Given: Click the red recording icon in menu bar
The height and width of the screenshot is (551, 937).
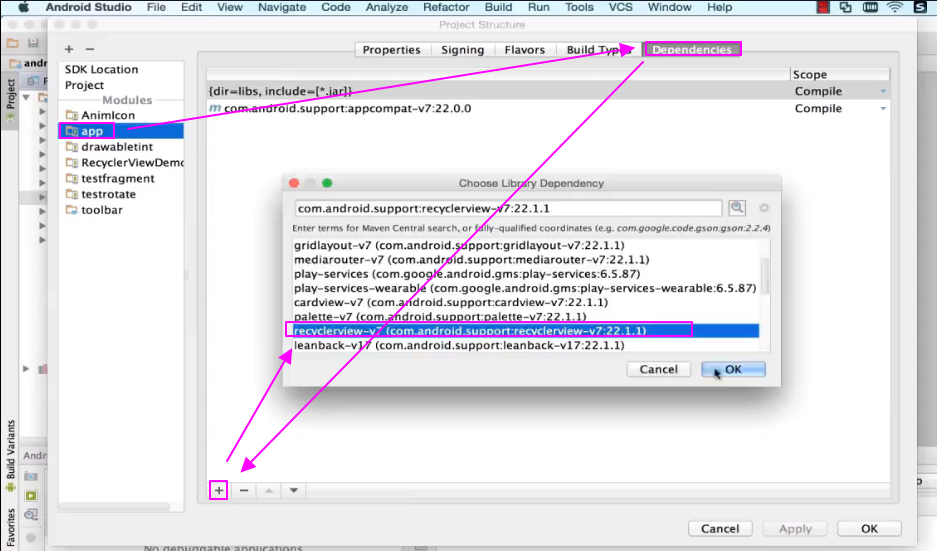Looking at the screenshot, I should click(823, 7).
